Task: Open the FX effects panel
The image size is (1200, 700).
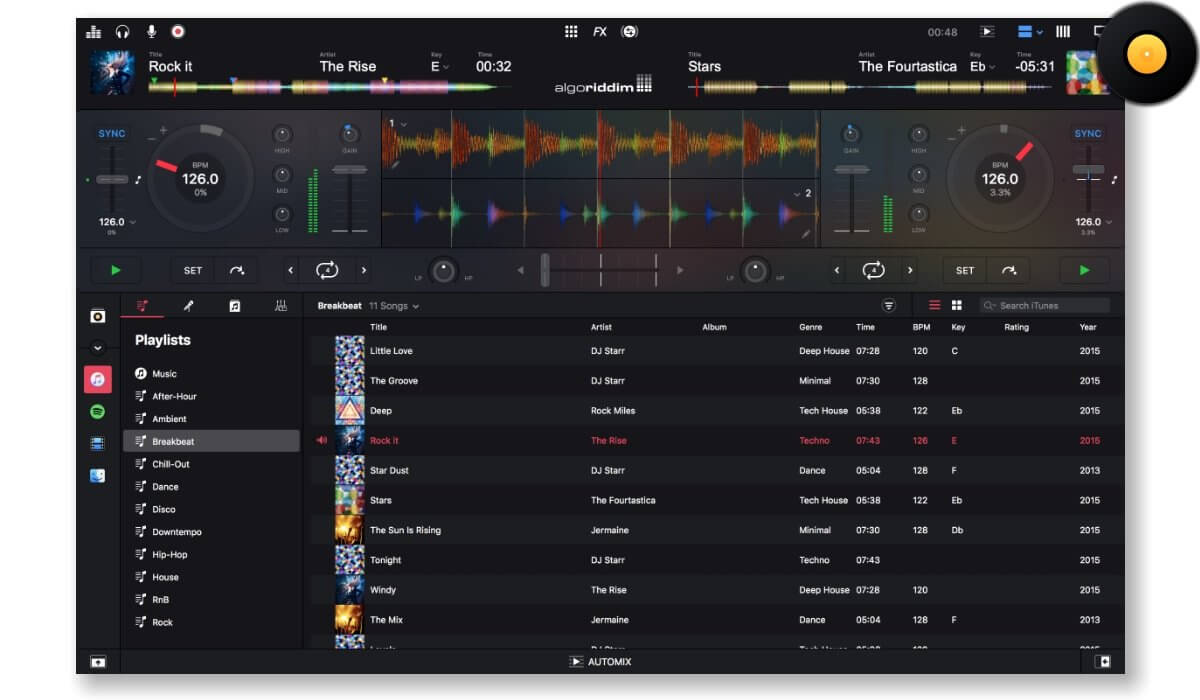Action: pos(599,32)
